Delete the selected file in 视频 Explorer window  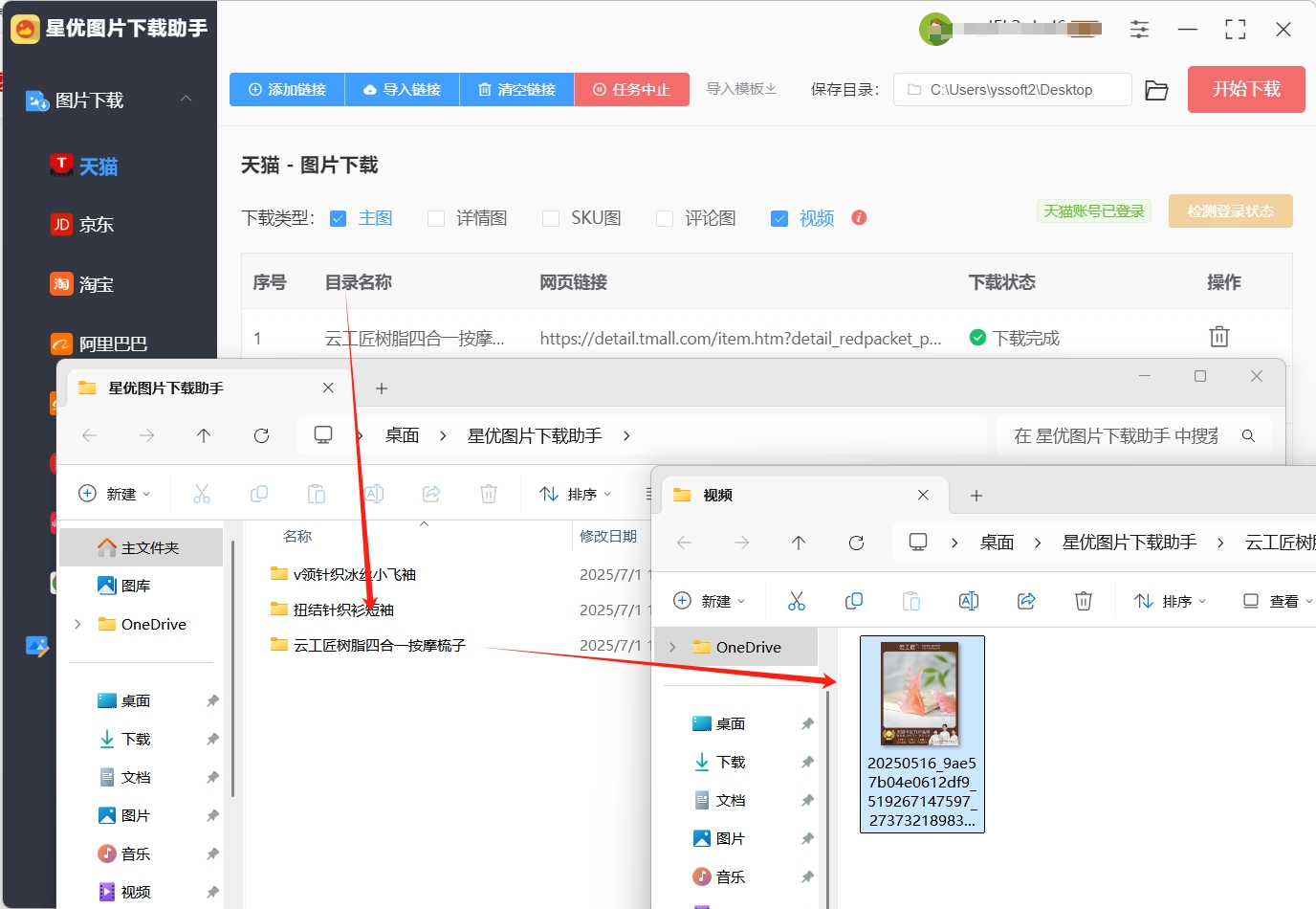[1084, 601]
